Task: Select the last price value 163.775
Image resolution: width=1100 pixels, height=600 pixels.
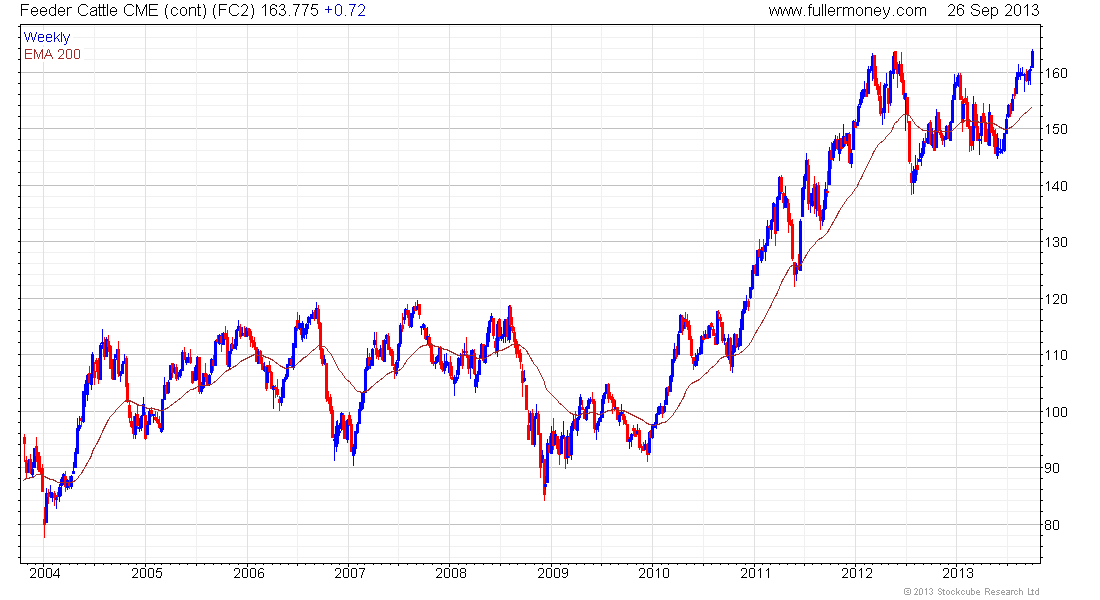Action: (290, 11)
